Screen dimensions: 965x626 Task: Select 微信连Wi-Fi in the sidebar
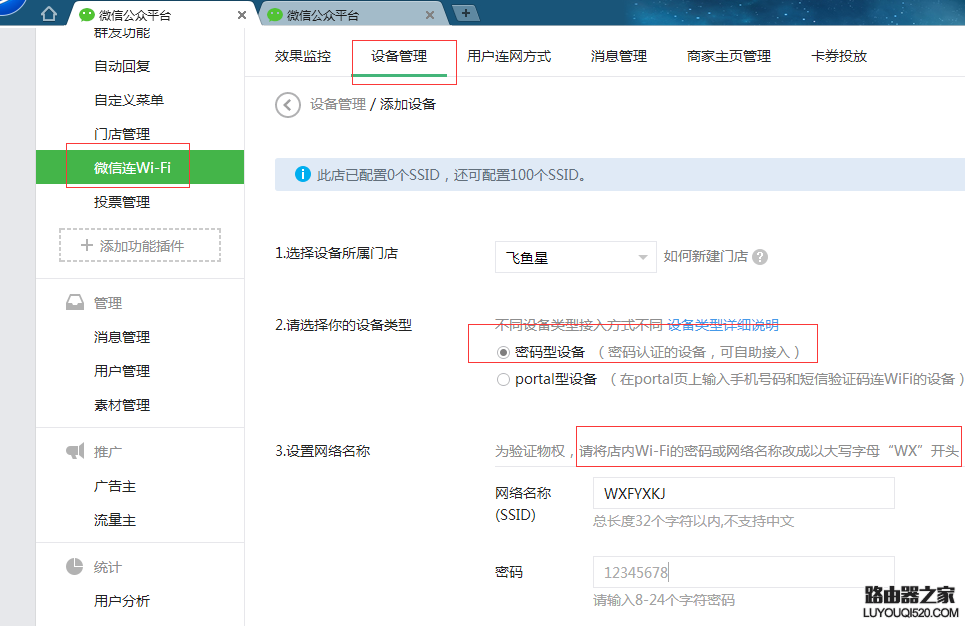pos(140,167)
